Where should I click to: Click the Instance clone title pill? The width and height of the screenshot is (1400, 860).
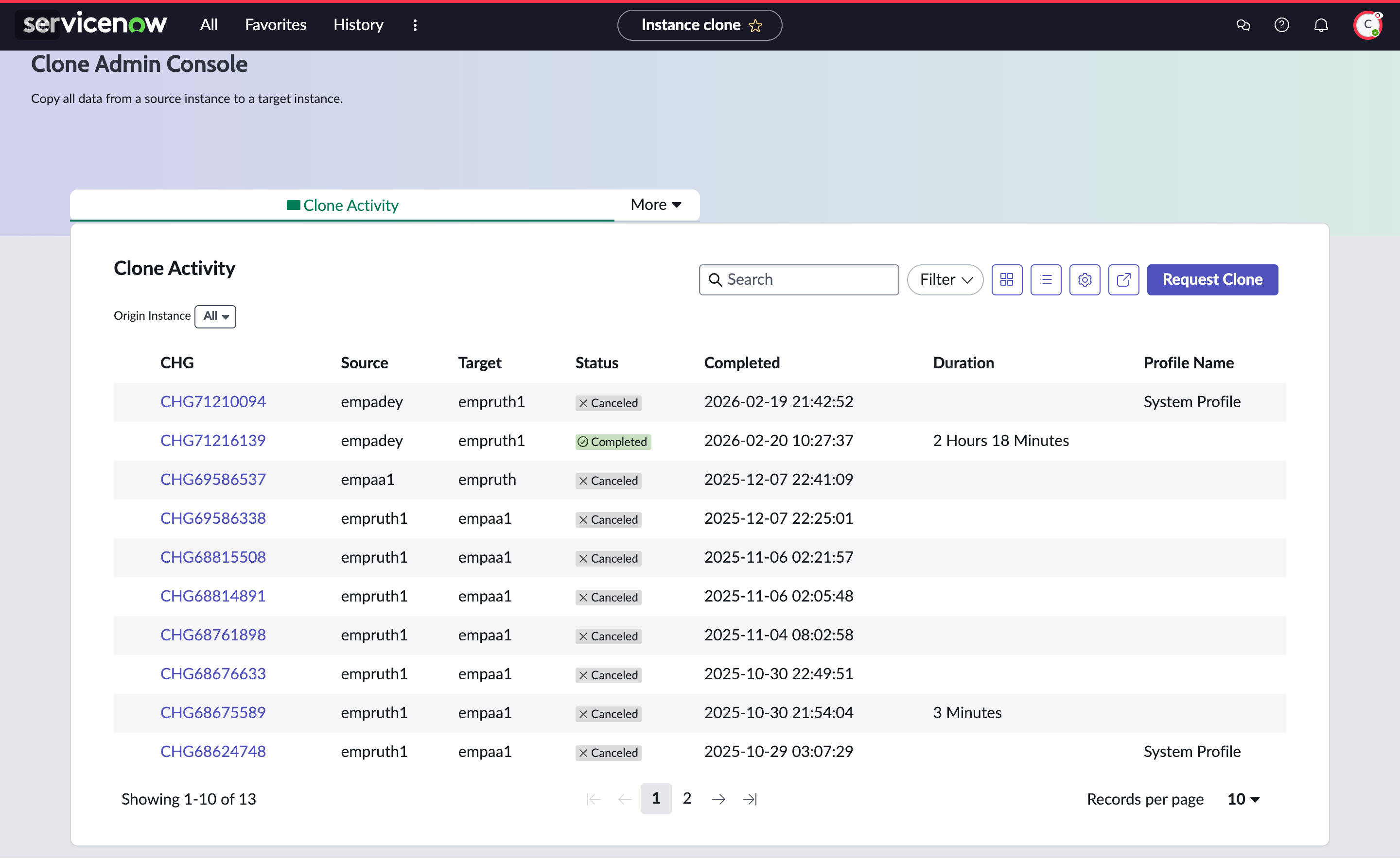(x=699, y=25)
